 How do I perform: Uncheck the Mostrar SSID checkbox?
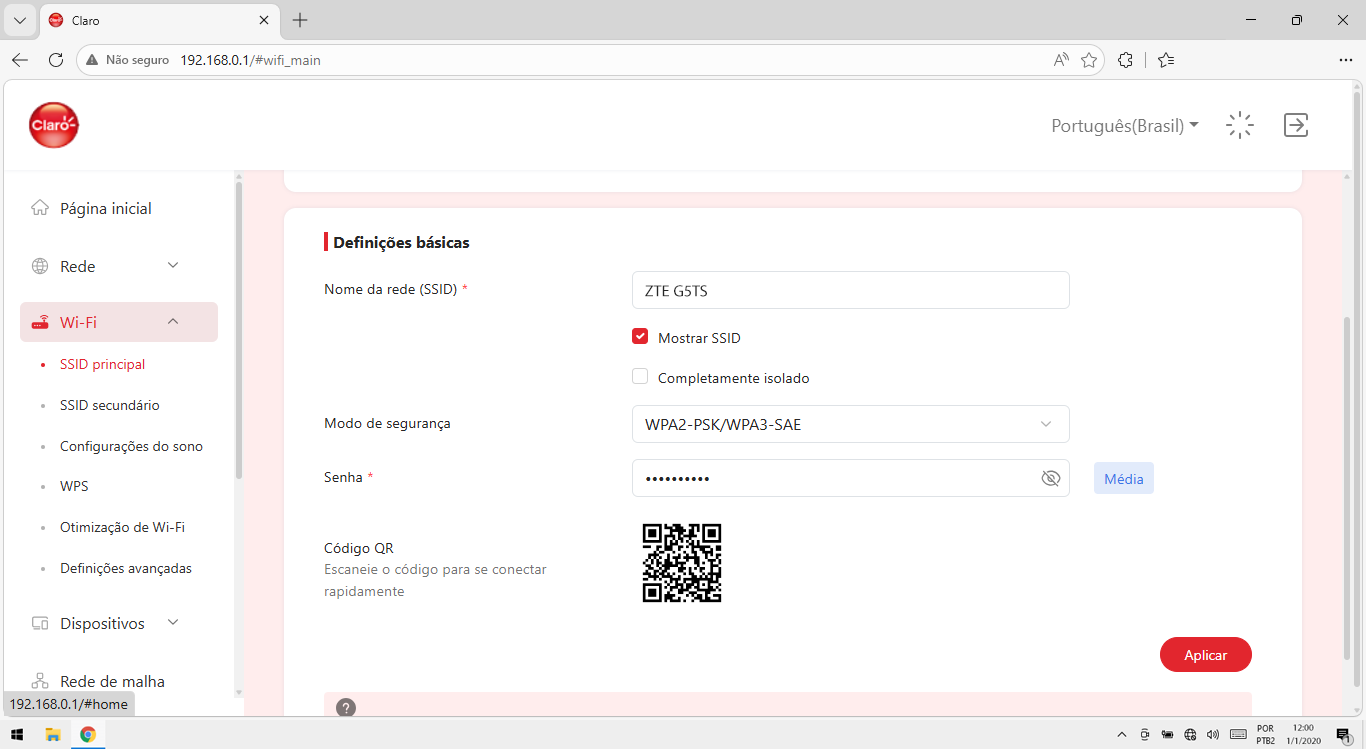click(640, 337)
